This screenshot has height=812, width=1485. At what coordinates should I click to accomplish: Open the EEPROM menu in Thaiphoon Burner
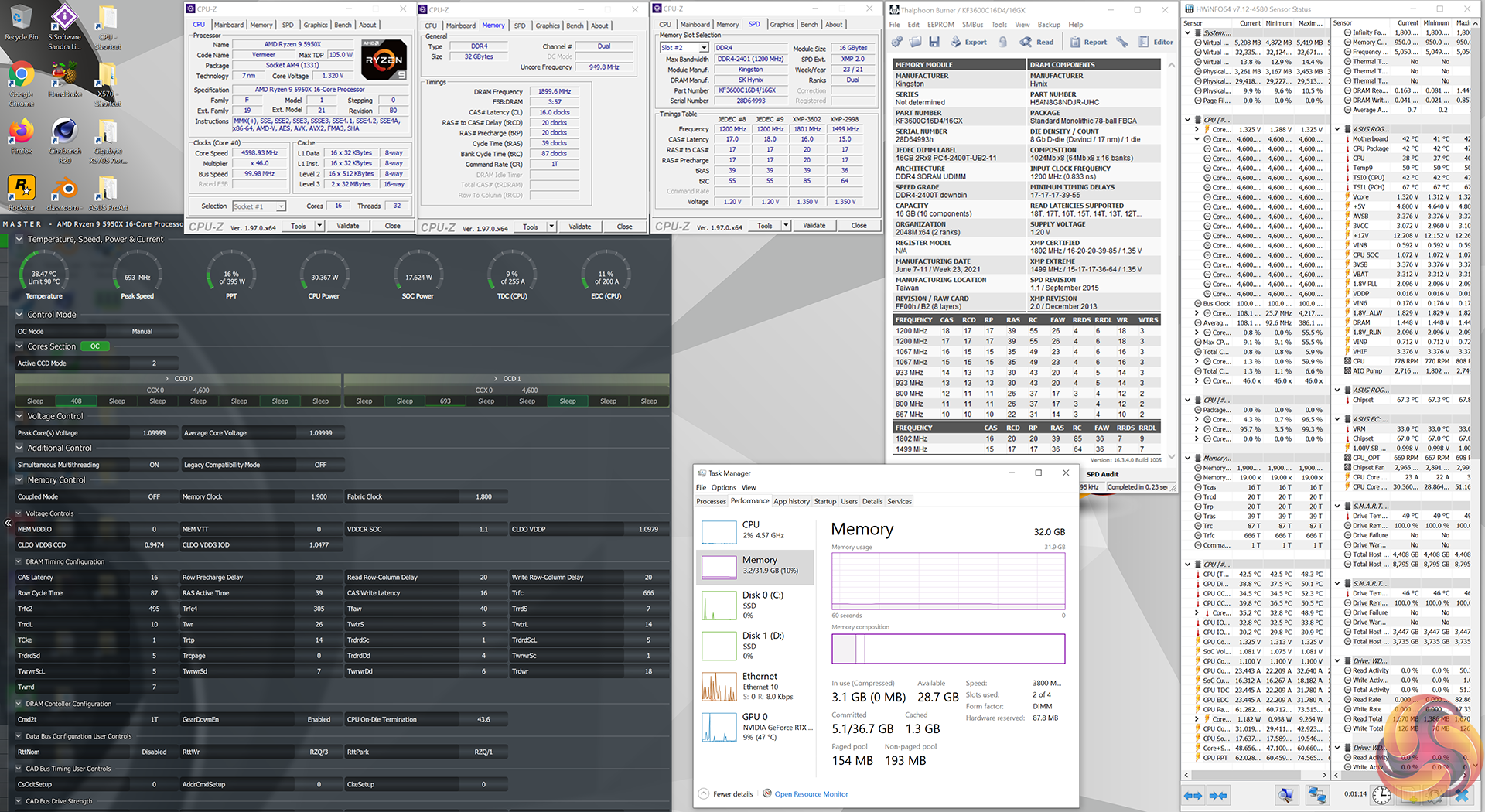tap(940, 25)
